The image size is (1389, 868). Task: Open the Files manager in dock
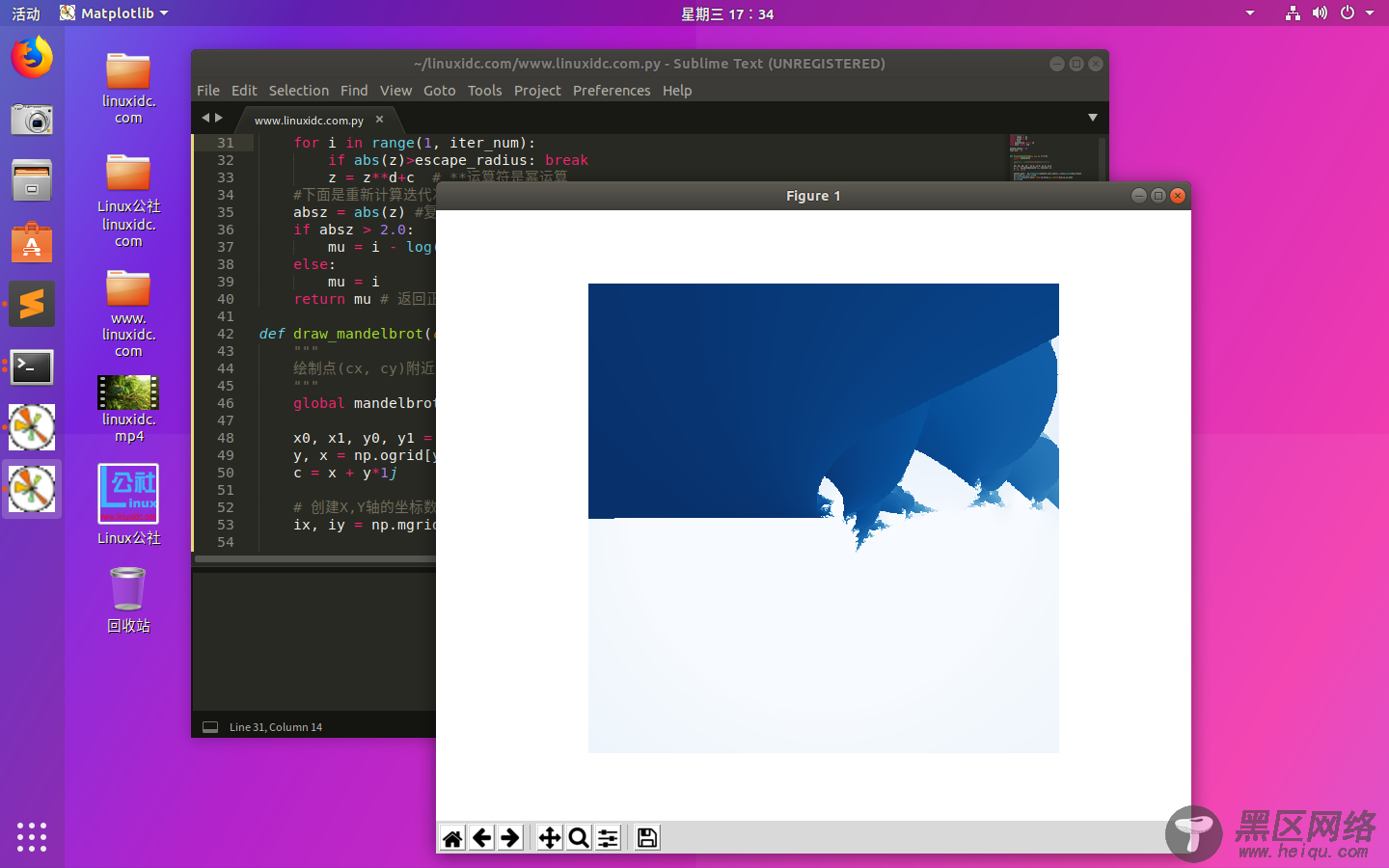pos(32,181)
